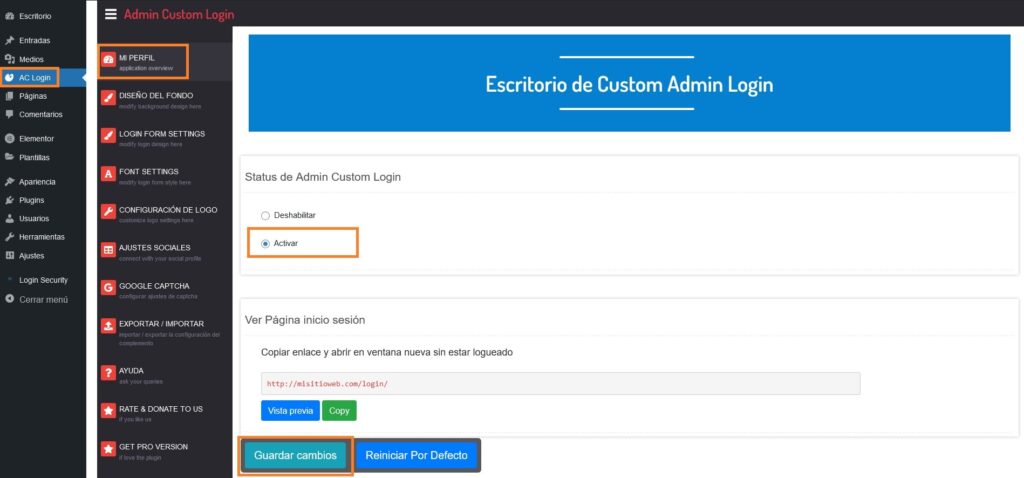Image resolution: width=1024 pixels, height=478 pixels.
Task: Click the 'Ver Página inicio sesión' heading
Action: [x=305, y=320]
